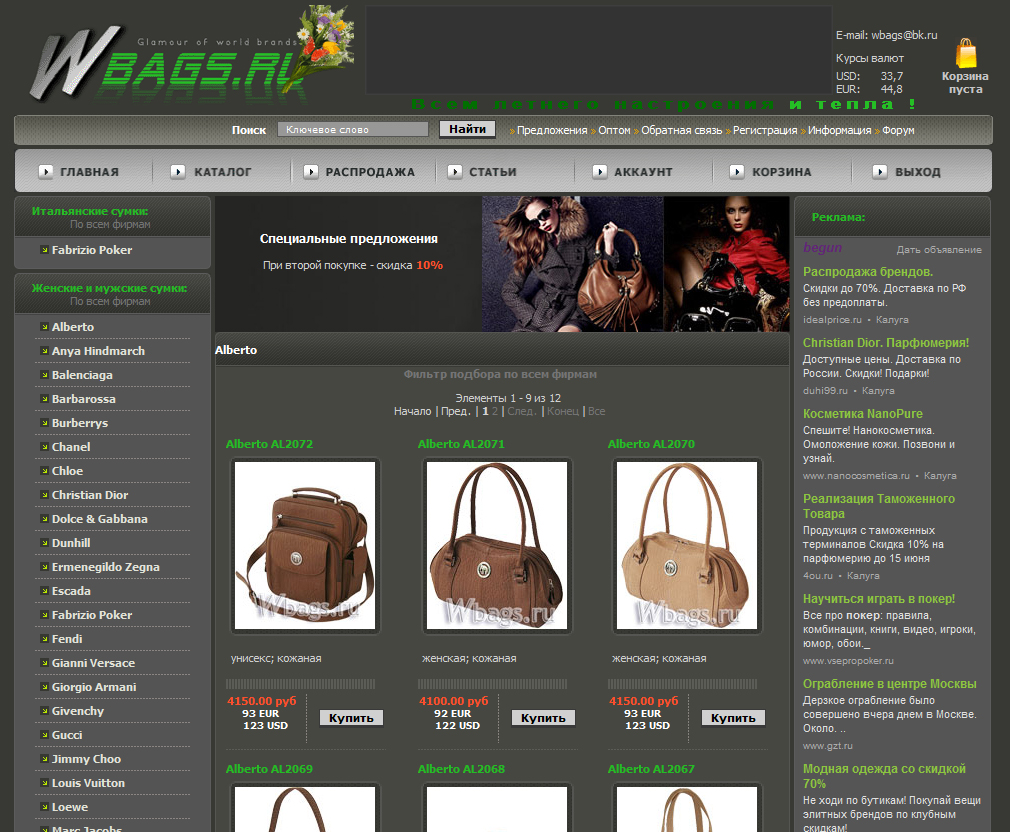The image size is (1010, 832).
Task: Select Balenciaga brand
Action: pyautogui.click(x=82, y=375)
